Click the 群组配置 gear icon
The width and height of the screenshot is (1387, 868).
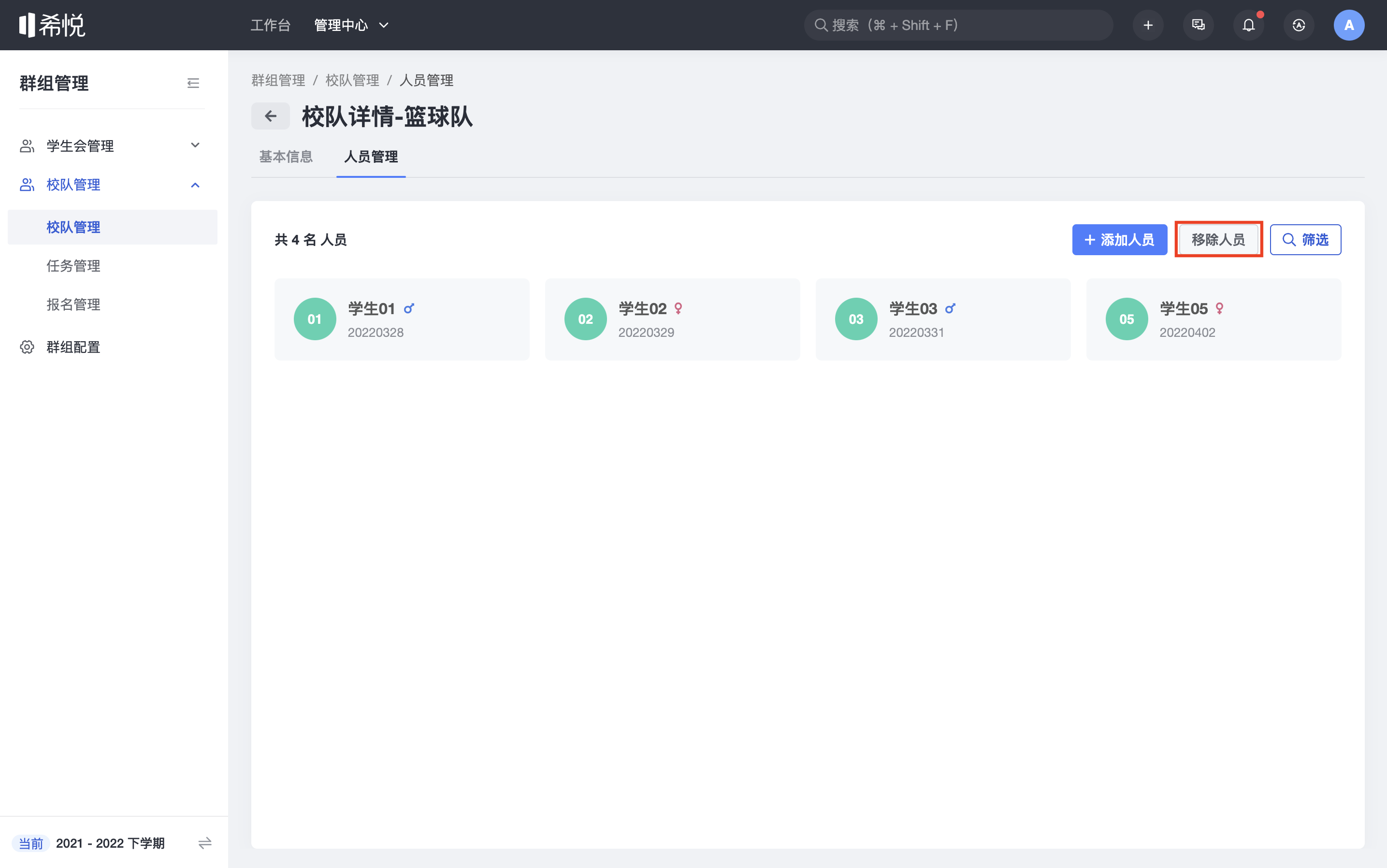[27, 347]
